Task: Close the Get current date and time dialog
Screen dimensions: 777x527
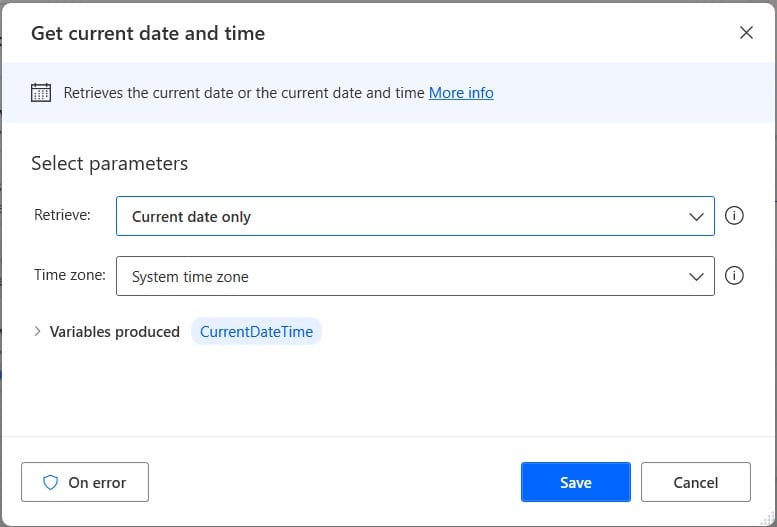Action: [x=746, y=33]
